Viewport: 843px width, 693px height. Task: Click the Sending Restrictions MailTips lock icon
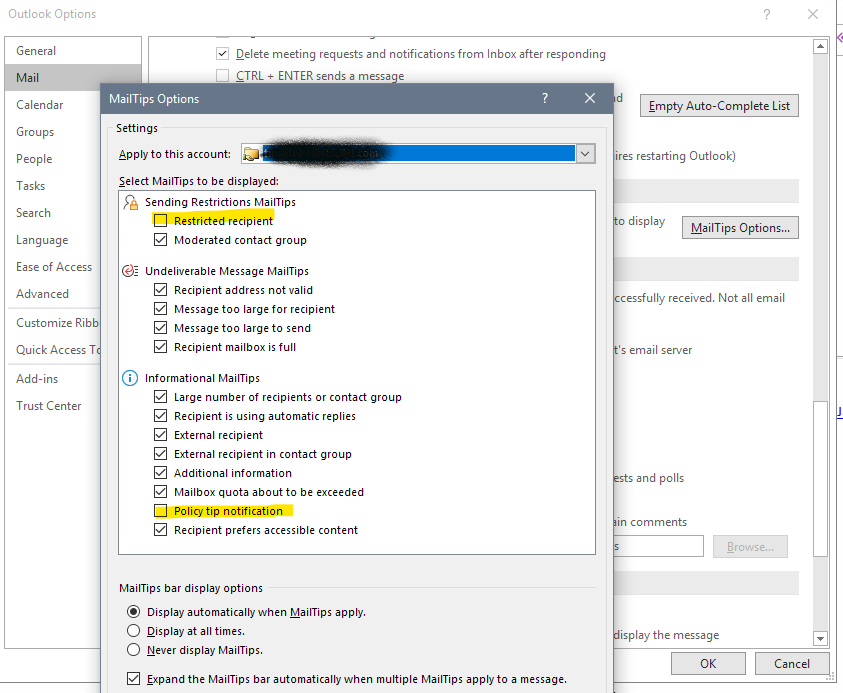130,202
